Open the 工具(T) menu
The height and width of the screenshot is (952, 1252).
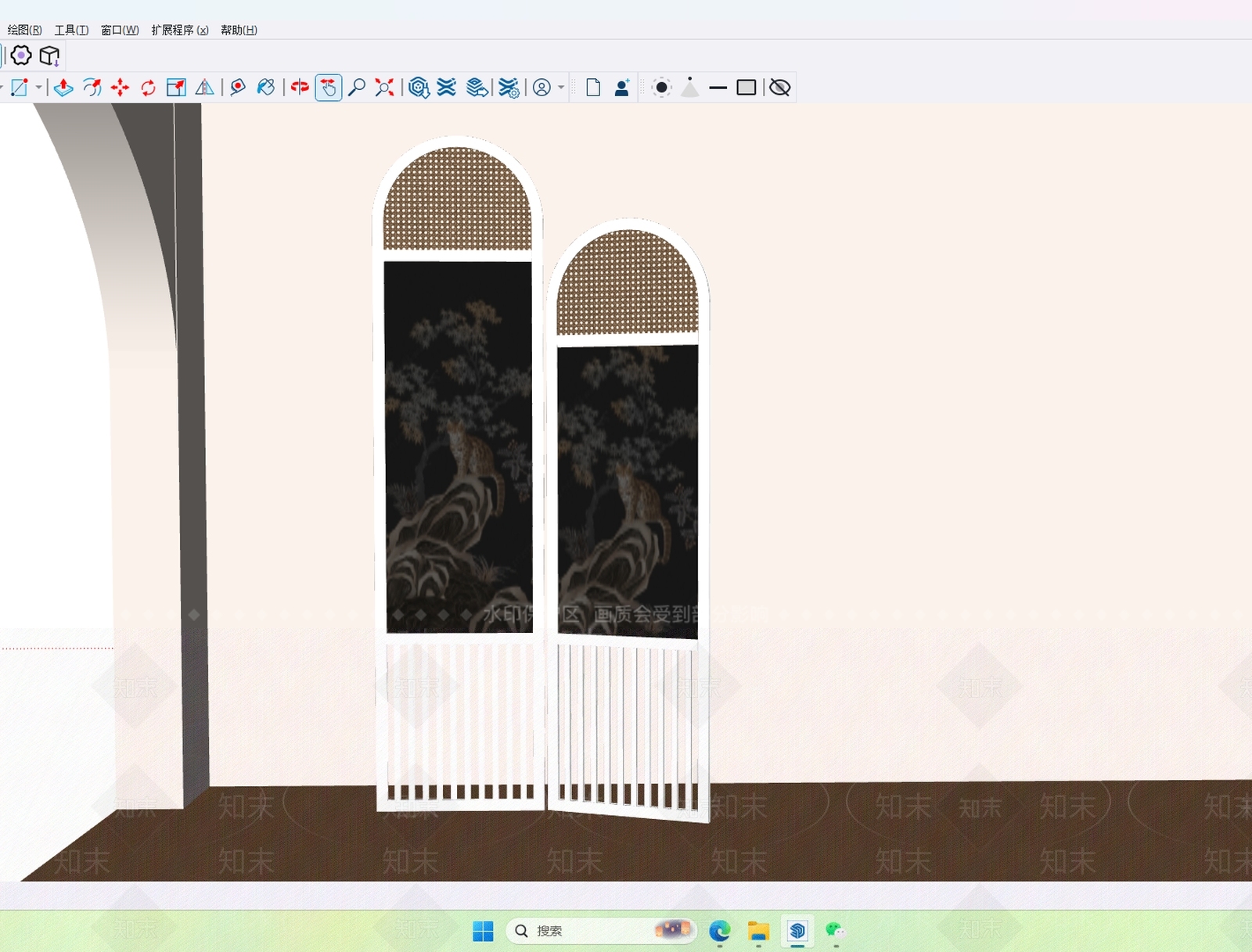pyautogui.click(x=71, y=30)
